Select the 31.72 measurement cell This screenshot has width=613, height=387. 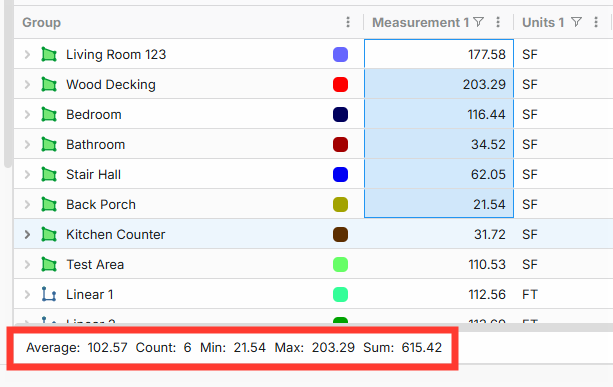coord(439,234)
